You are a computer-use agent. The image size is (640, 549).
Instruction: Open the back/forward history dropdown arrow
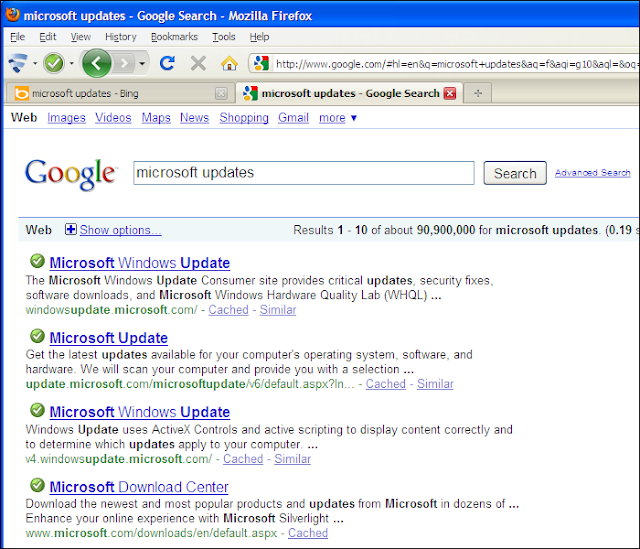[x=142, y=63]
